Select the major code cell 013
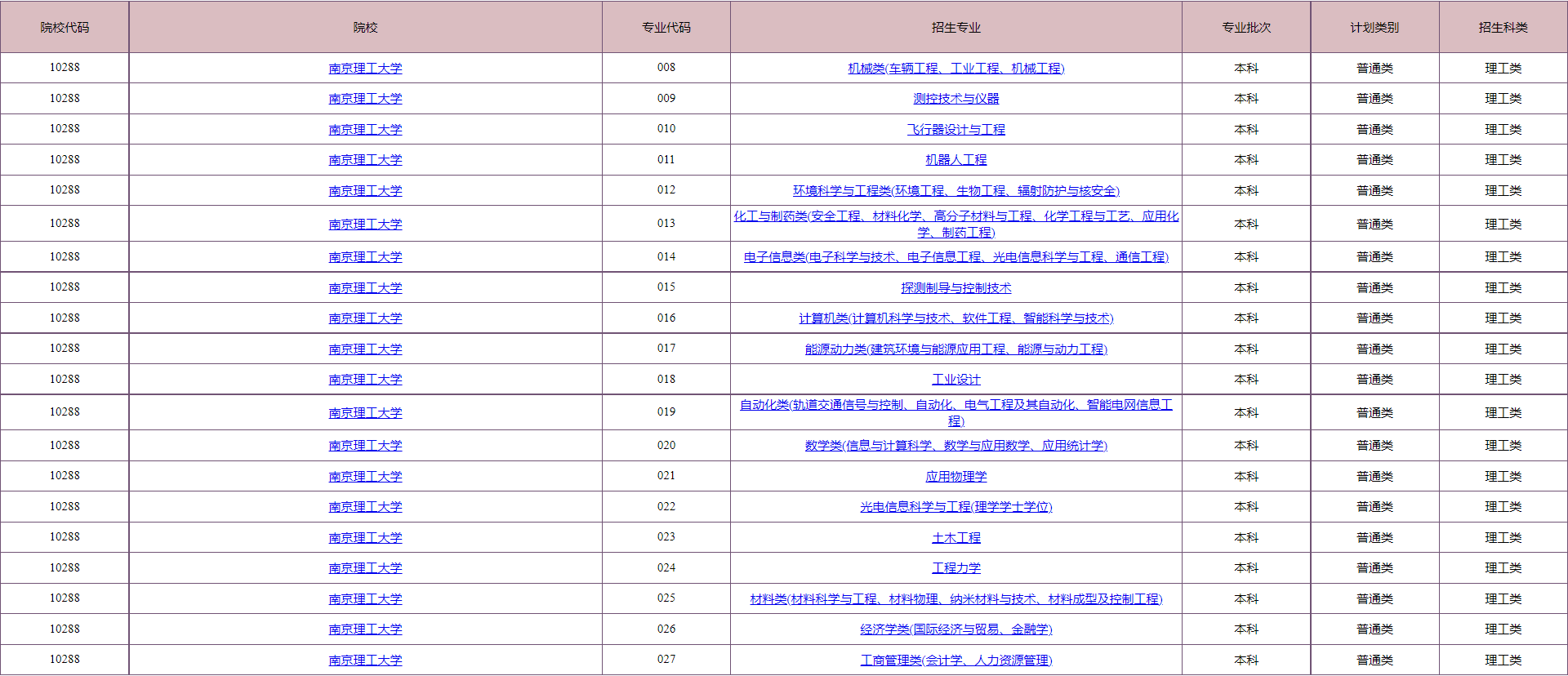The height and width of the screenshot is (676, 1568). [666, 224]
